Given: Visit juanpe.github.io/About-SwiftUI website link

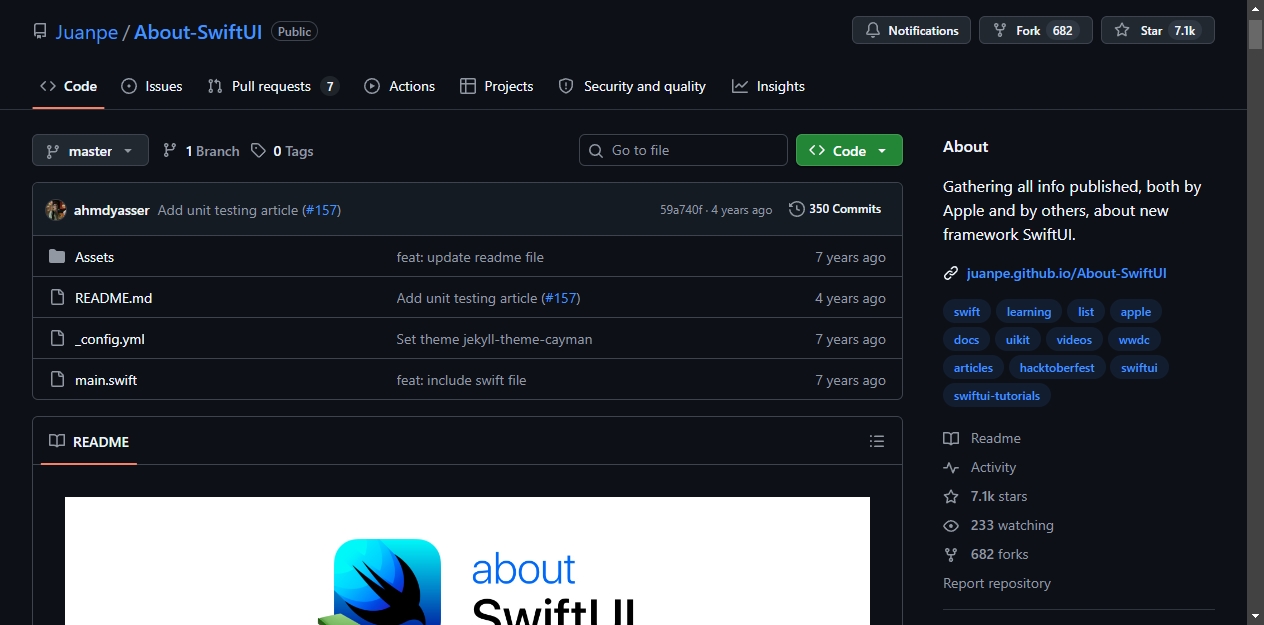Looking at the screenshot, I should tap(1066, 273).
